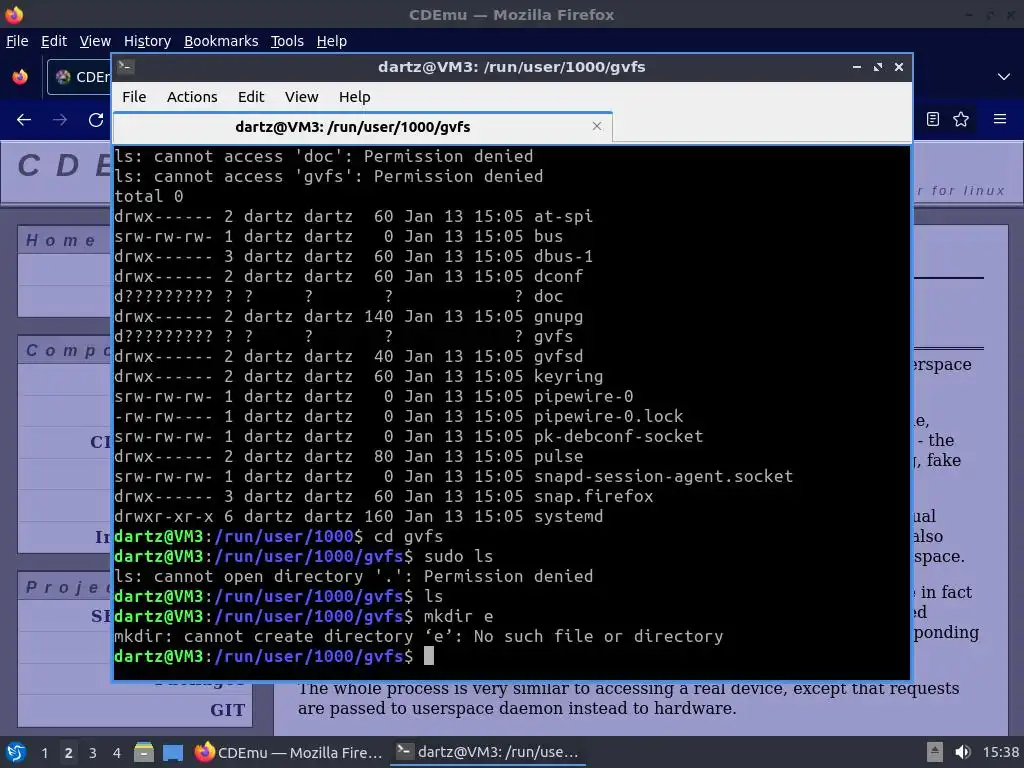Open terminal View menu
The image size is (1024, 768).
(x=301, y=97)
